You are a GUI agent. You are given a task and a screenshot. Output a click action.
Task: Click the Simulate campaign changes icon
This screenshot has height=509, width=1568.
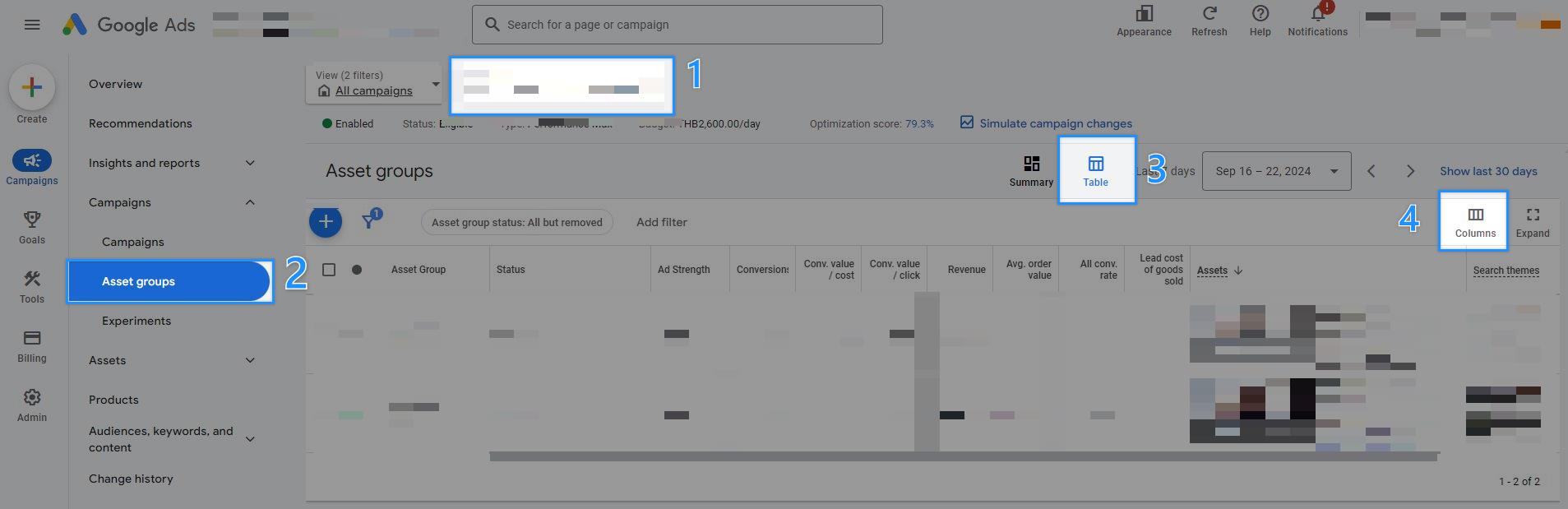point(967,123)
